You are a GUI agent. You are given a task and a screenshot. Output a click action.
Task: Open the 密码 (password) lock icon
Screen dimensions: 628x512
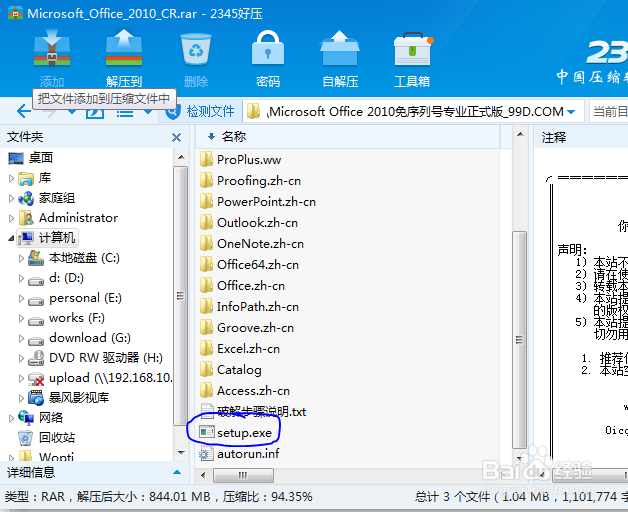[268, 47]
